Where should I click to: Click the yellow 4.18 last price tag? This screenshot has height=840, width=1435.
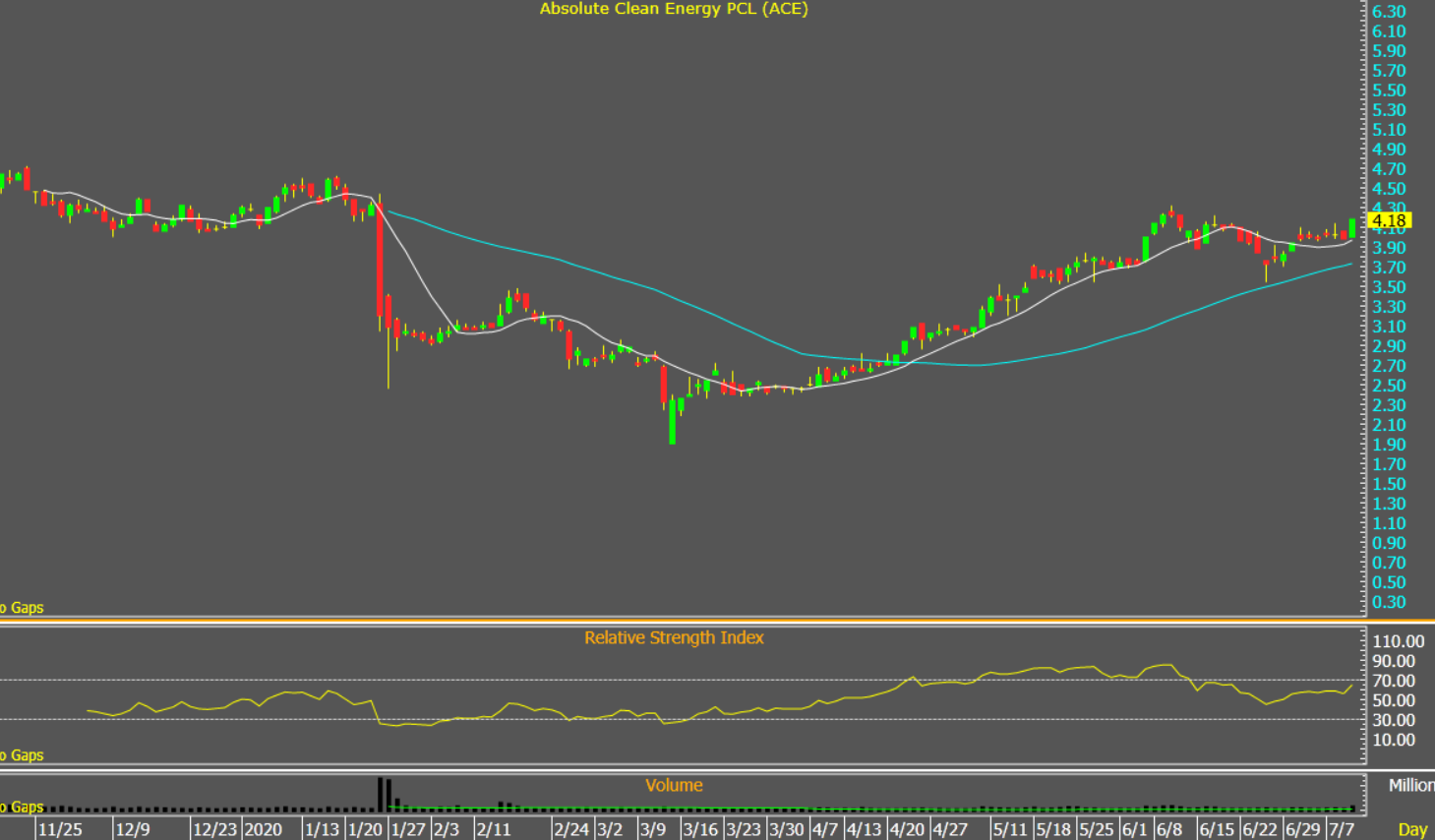pyautogui.click(x=1390, y=220)
